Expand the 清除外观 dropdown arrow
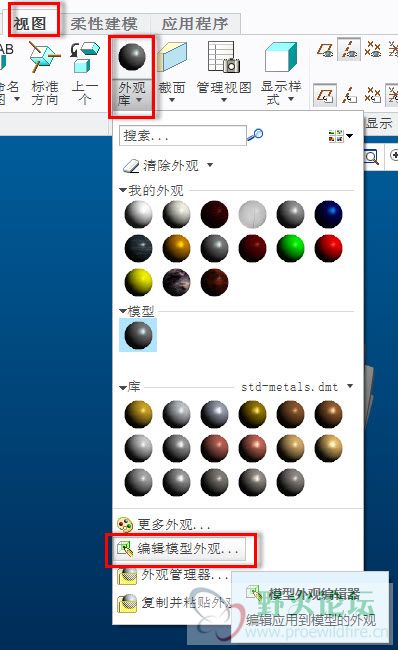Viewport: 398px width, 650px height. (210, 165)
